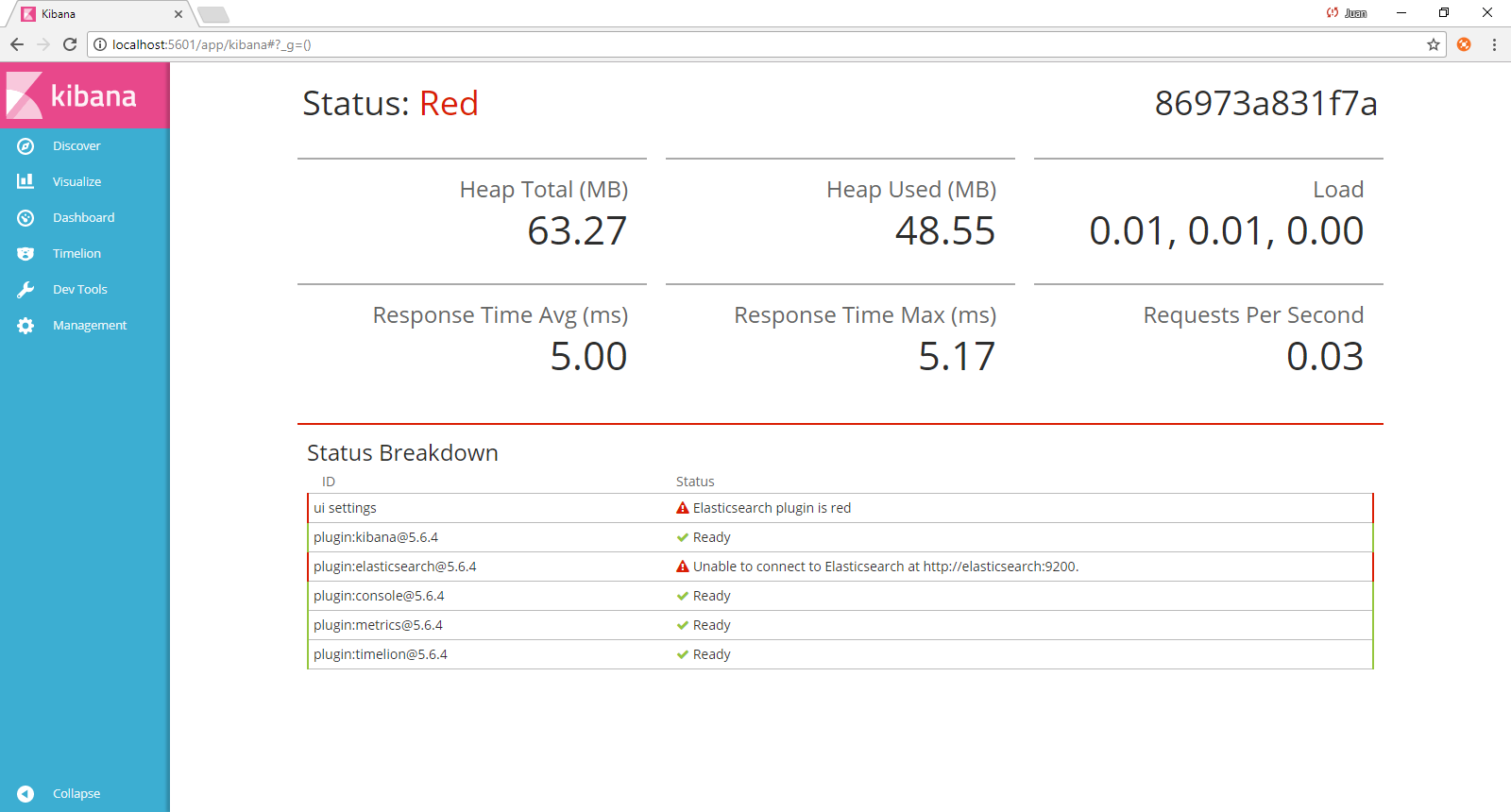Click the Load metric label

[1338, 190]
